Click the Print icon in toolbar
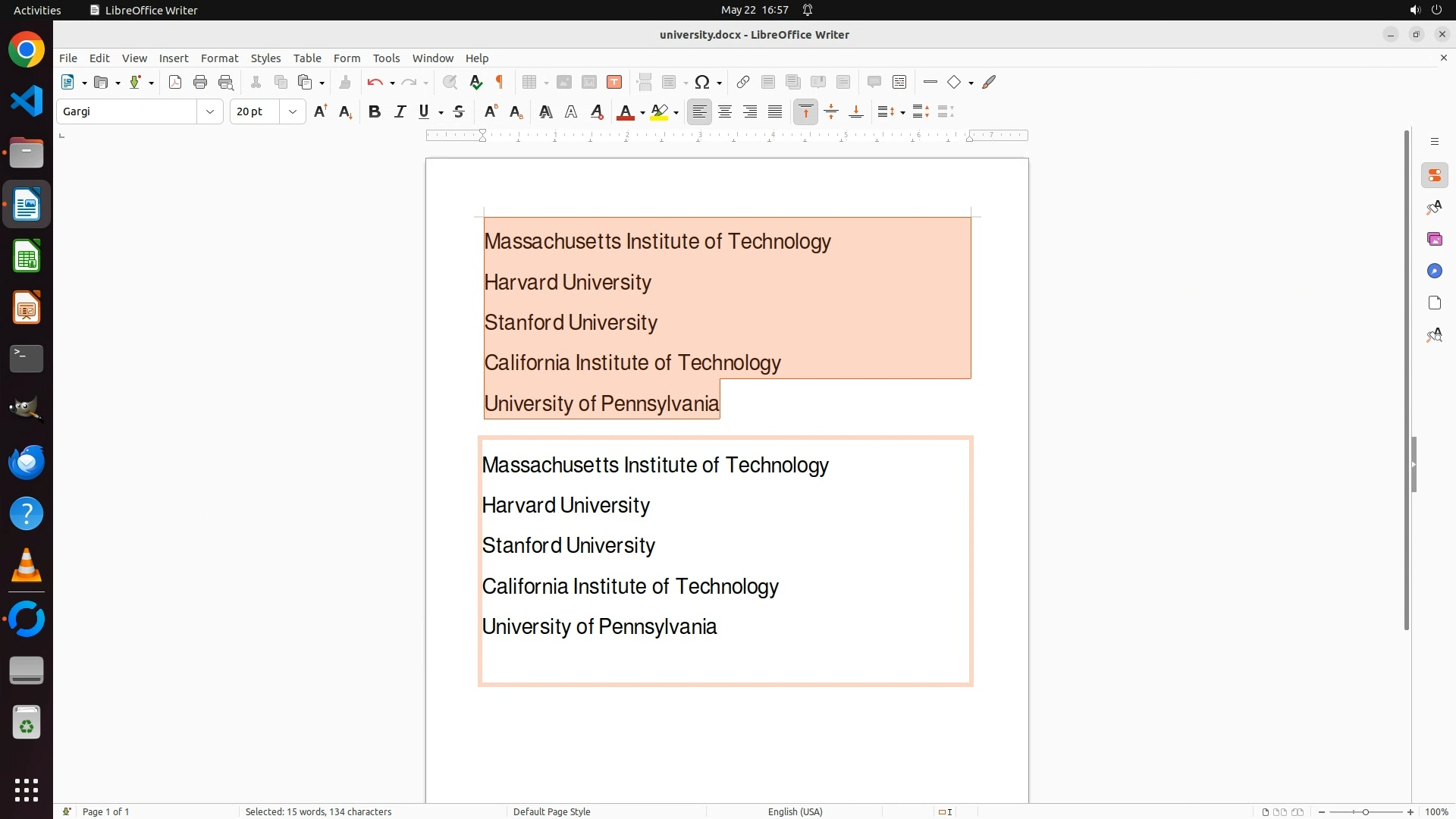The width and height of the screenshot is (1456, 819). point(200,83)
